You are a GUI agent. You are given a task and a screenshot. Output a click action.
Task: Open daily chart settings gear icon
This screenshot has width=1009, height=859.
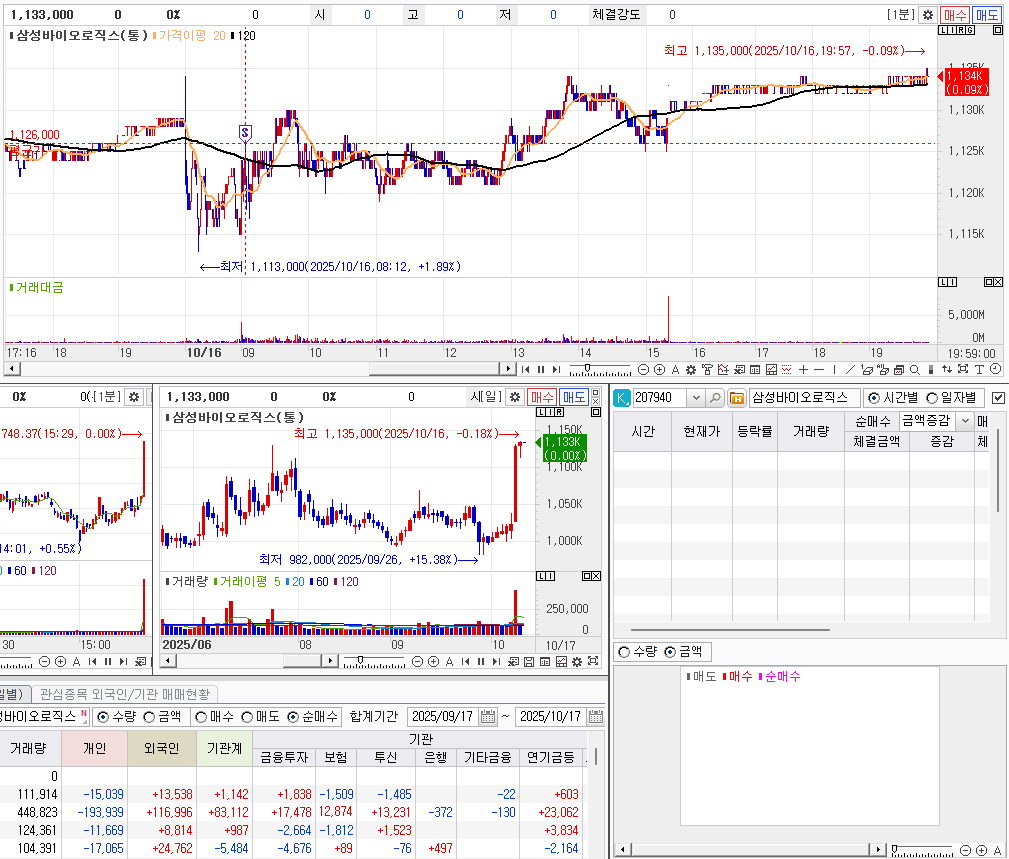515,397
